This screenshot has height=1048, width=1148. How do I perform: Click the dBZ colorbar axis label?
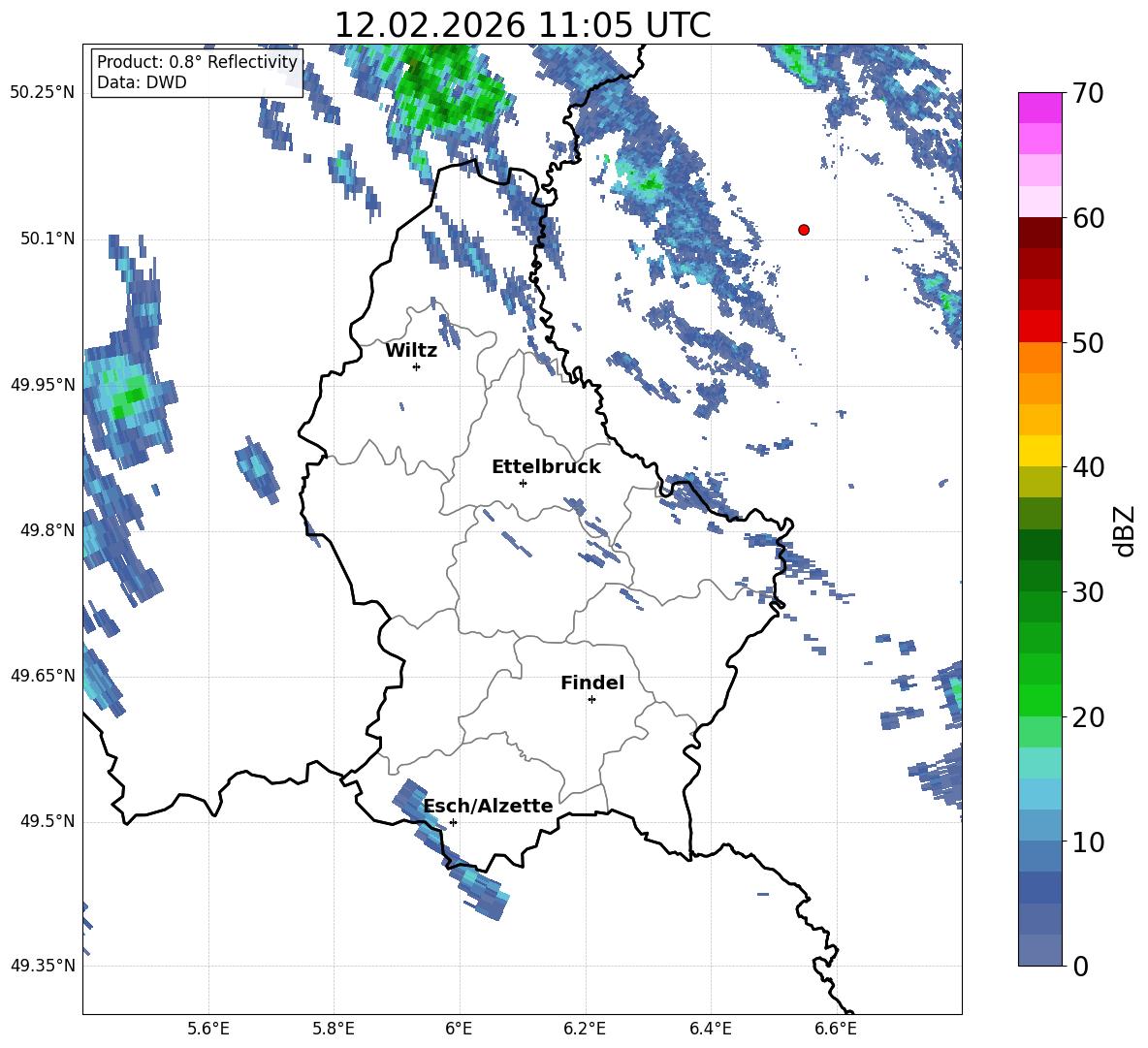pyautogui.click(x=1126, y=531)
